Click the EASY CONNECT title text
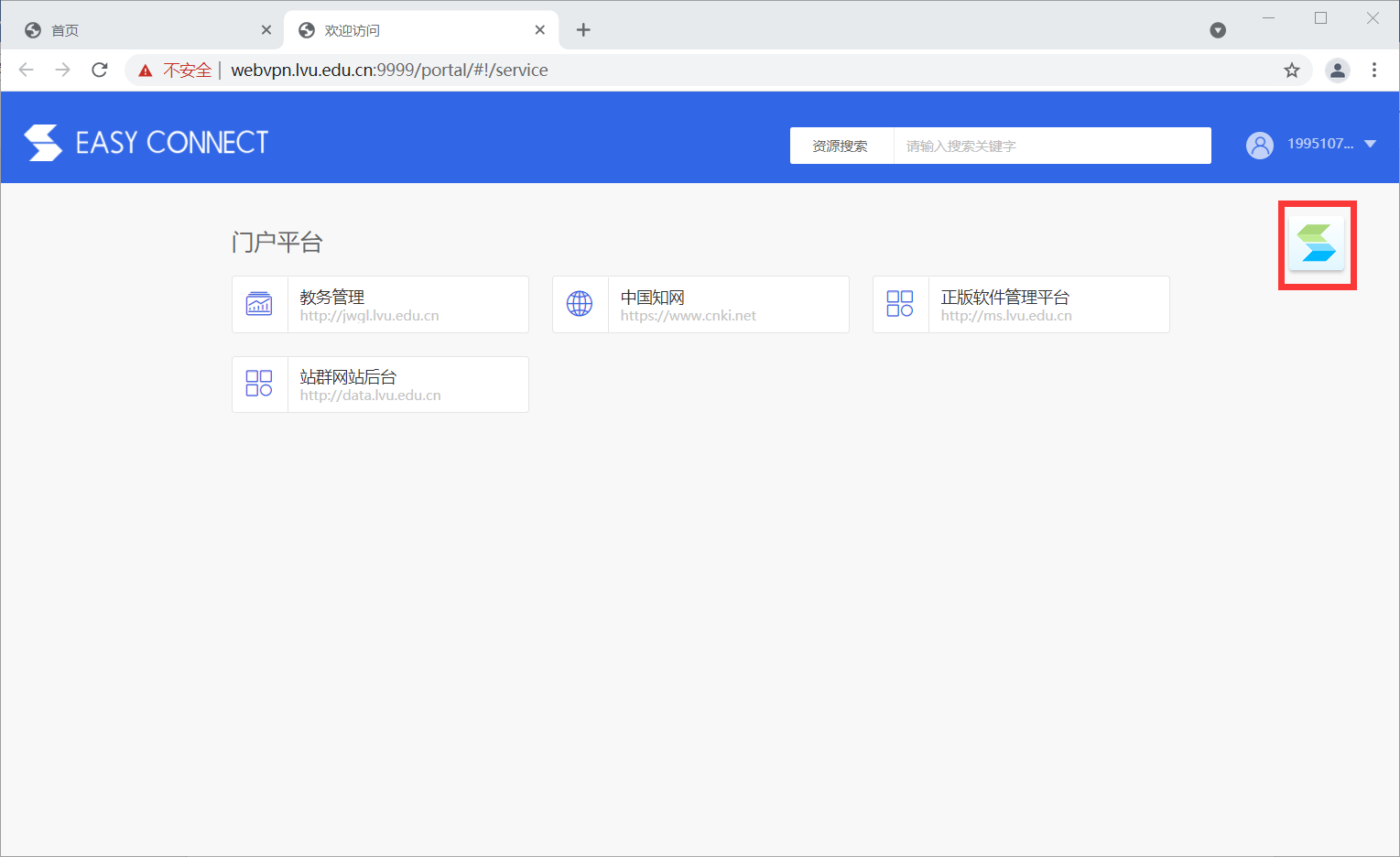Viewport: 1400px width, 857px height. [172, 143]
